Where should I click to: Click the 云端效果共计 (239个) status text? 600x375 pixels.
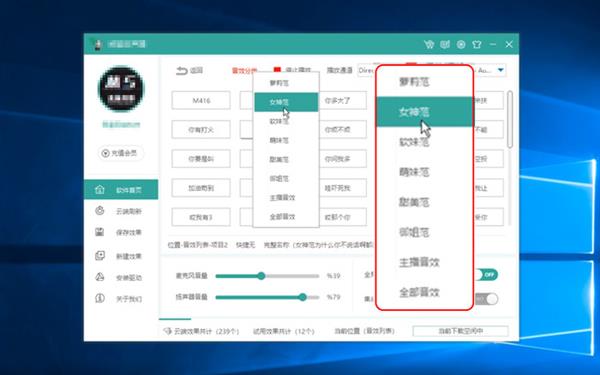point(207,331)
